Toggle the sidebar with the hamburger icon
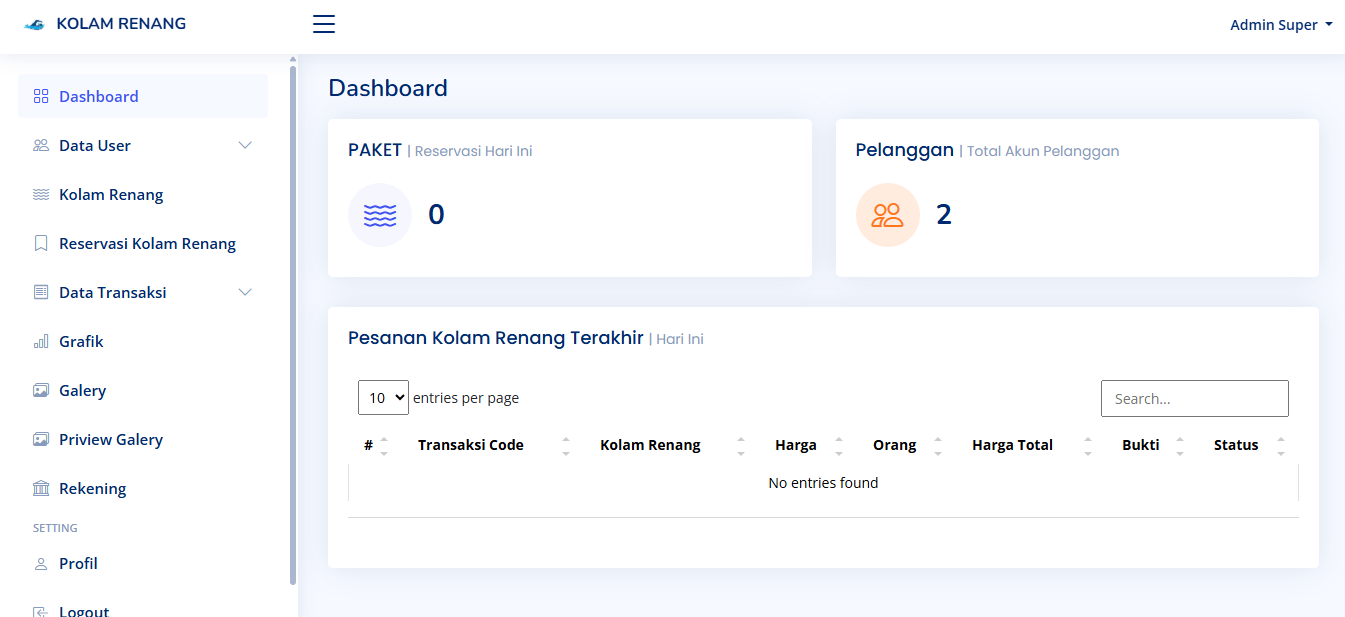Image resolution: width=1345 pixels, height=617 pixels. tap(323, 24)
